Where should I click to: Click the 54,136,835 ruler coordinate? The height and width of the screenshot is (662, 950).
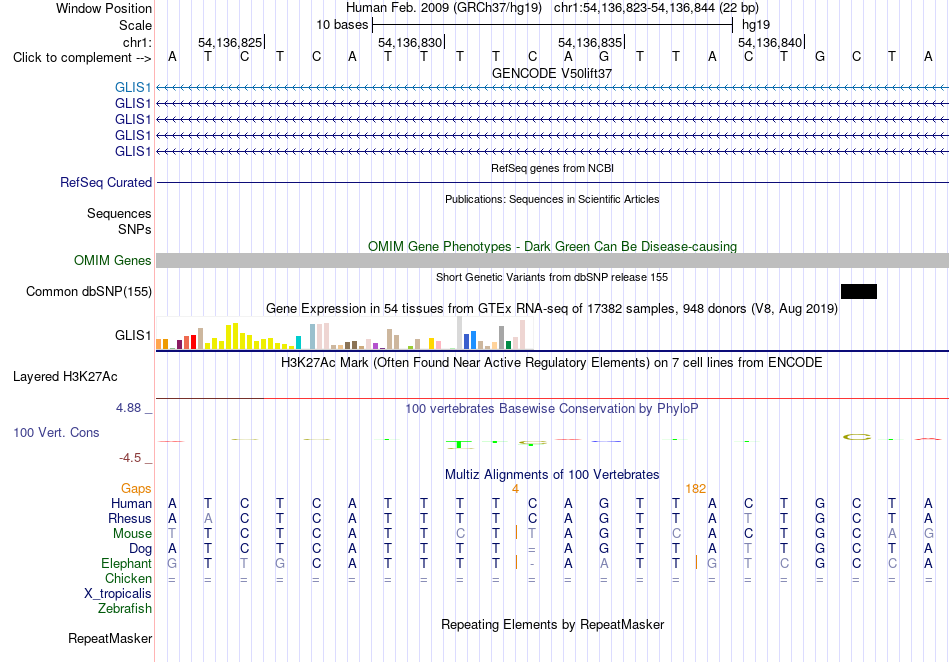pos(590,42)
